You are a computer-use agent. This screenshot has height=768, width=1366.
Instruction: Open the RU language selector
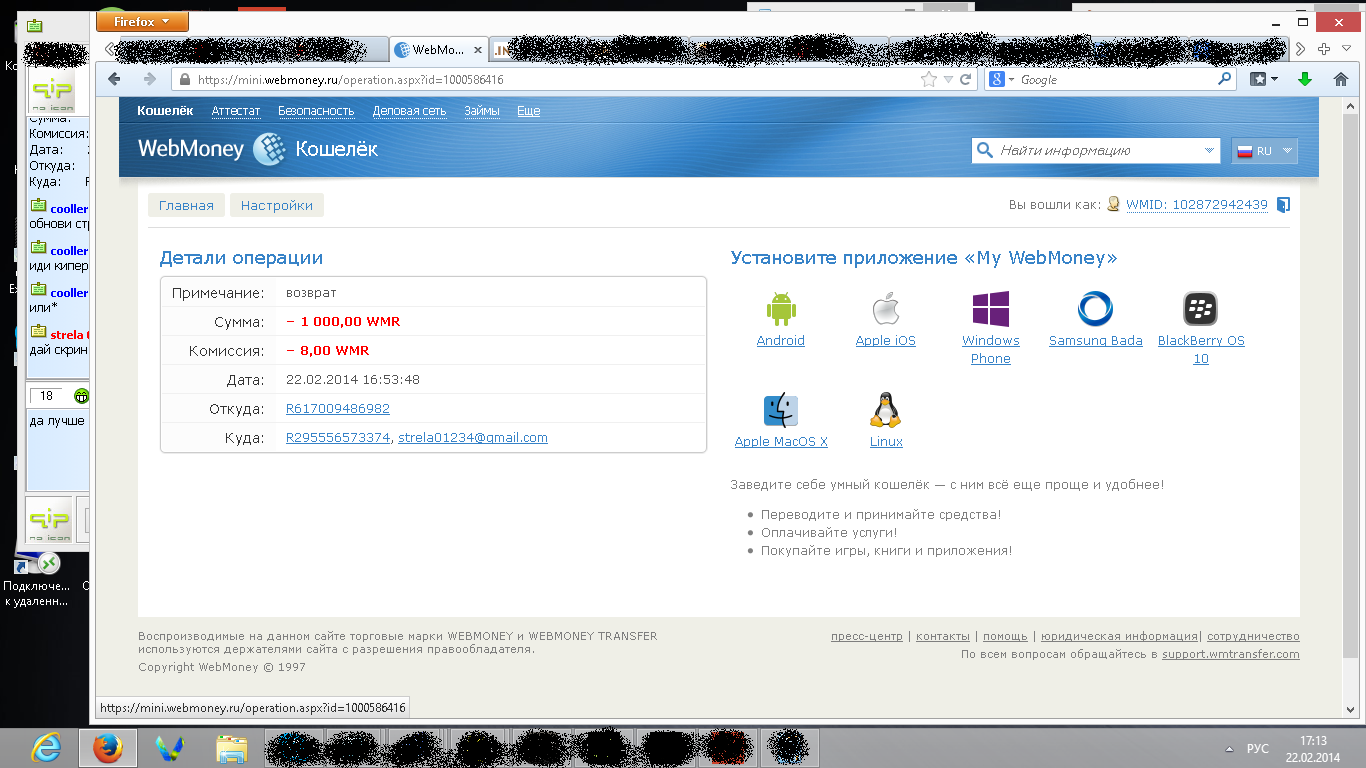pyautogui.click(x=1265, y=151)
